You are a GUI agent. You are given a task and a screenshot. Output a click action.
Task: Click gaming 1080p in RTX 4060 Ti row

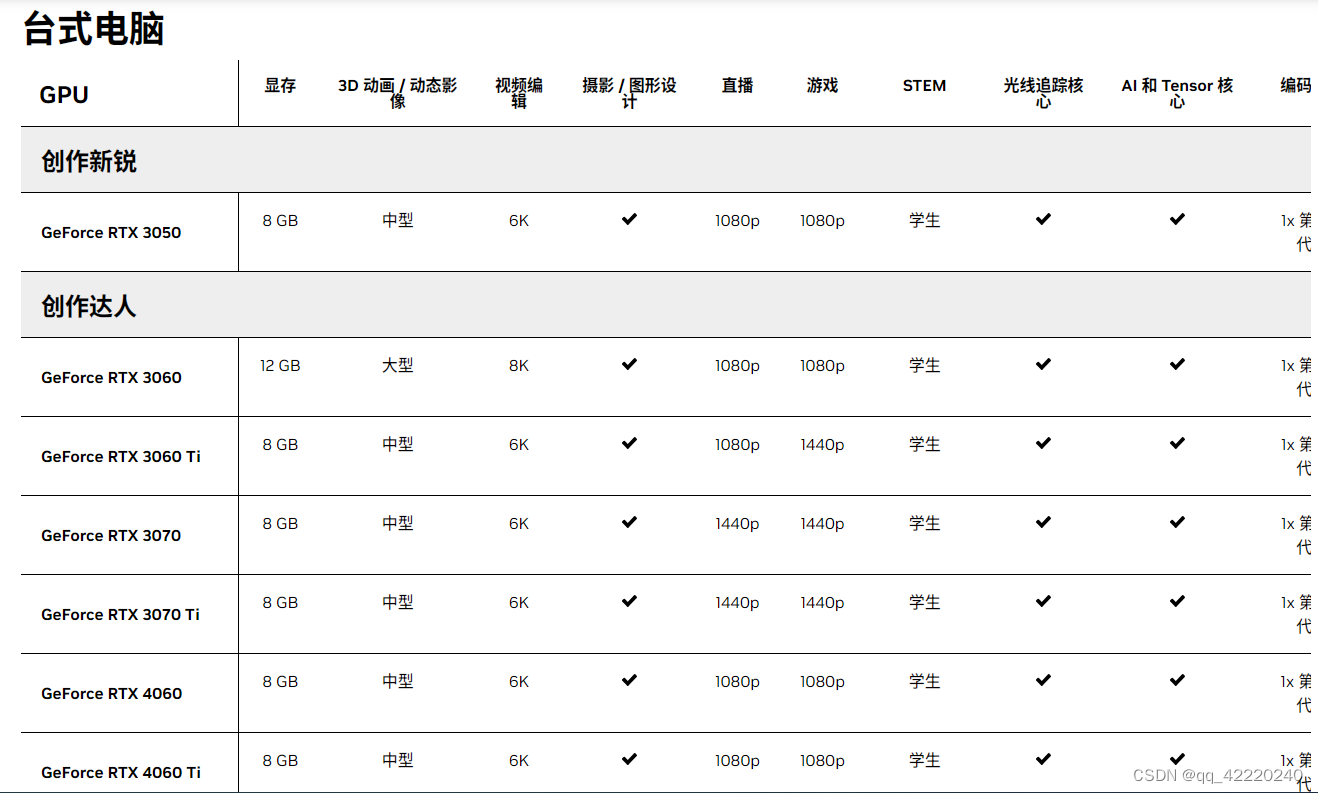pyautogui.click(x=822, y=761)
